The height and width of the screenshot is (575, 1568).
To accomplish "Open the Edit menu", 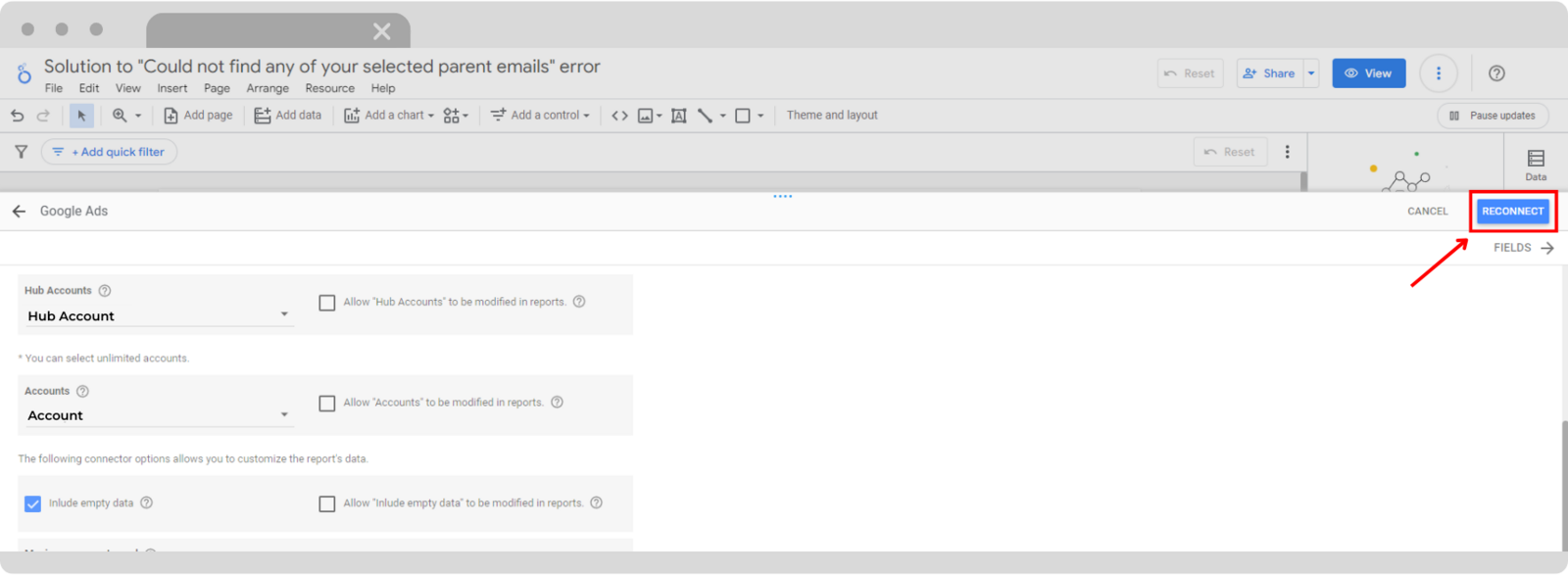I will tap(89, 88).
